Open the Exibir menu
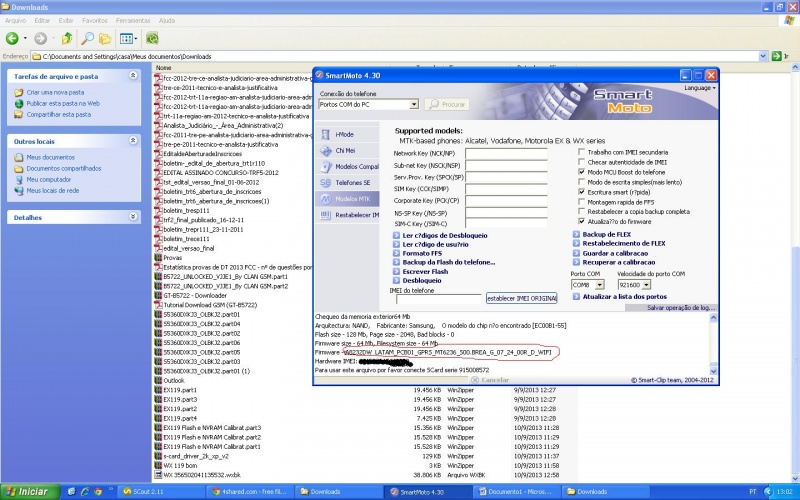Screen dimensions: 800x500 coord(66,21)
